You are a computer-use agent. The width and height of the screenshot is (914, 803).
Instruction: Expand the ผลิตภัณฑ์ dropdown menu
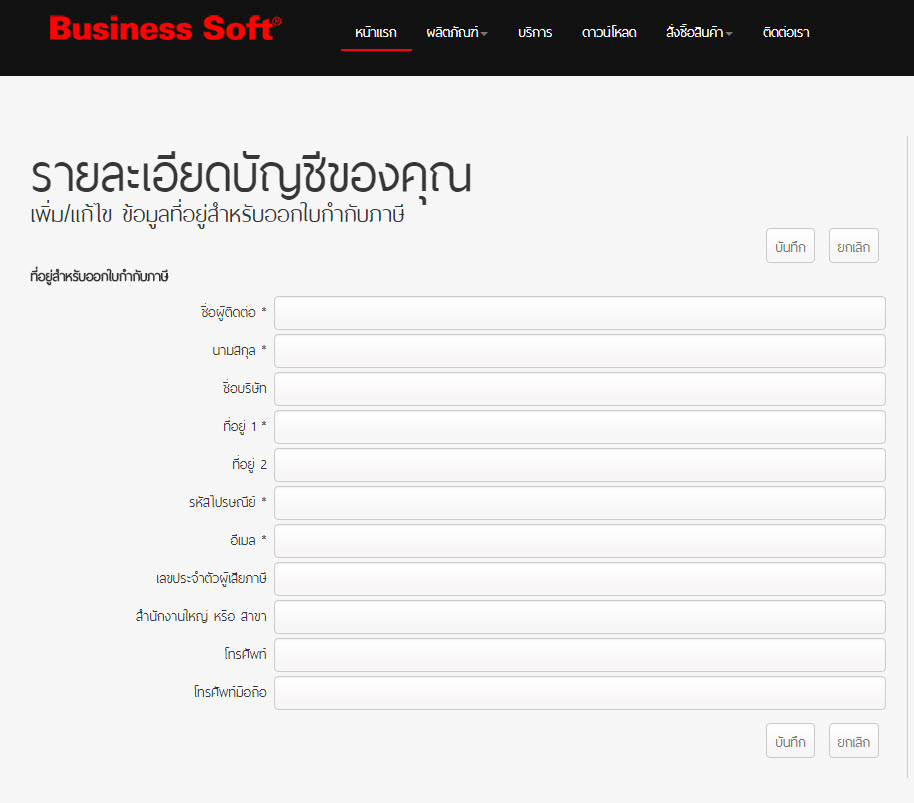[456, 33]
